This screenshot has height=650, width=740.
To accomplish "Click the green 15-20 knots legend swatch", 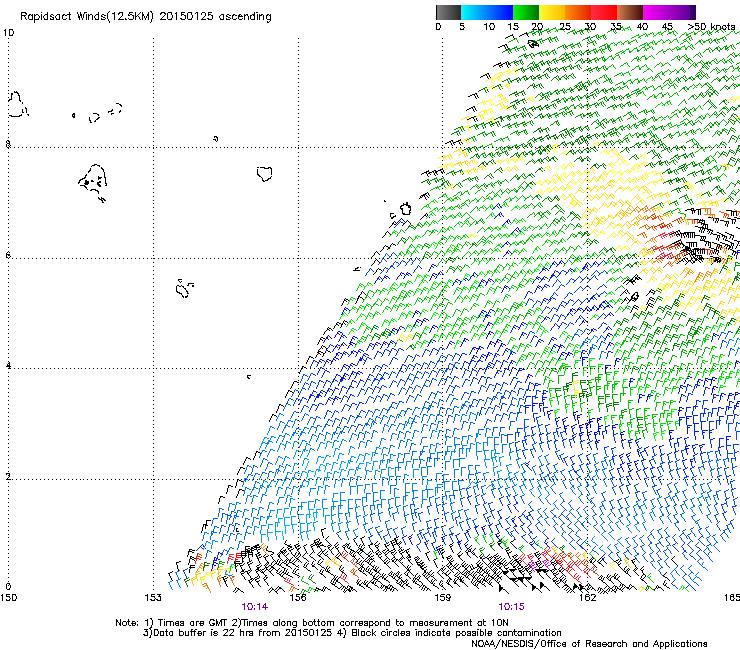I will (526, 12).
